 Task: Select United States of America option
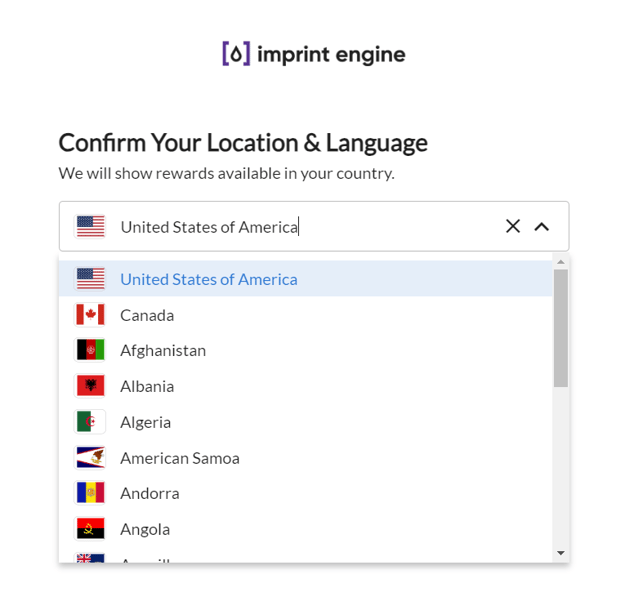305,279
